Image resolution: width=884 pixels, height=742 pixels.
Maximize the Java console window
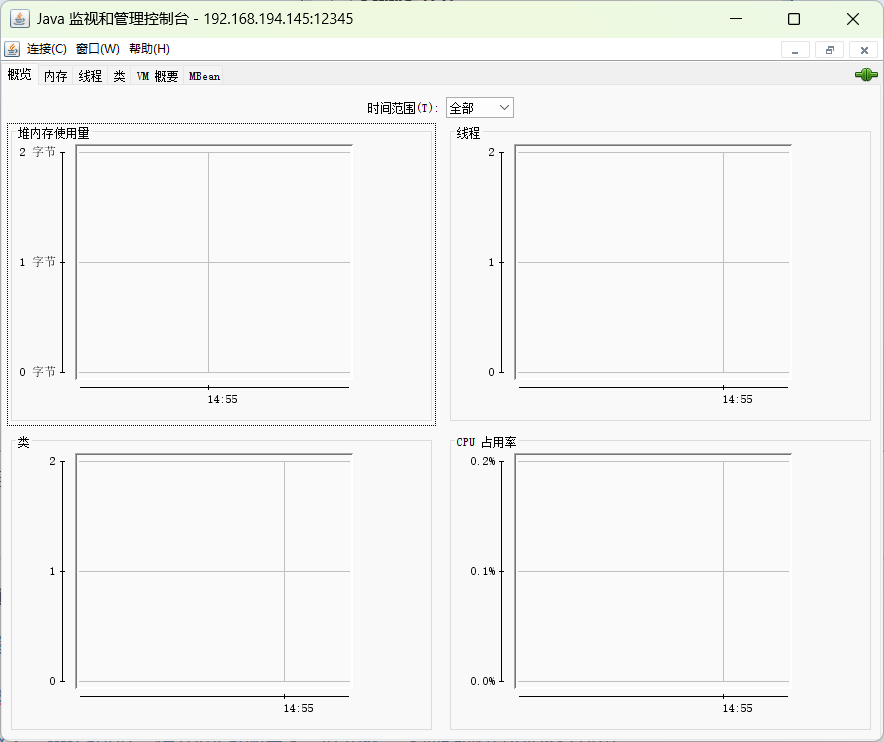click(x=794, y=19)
